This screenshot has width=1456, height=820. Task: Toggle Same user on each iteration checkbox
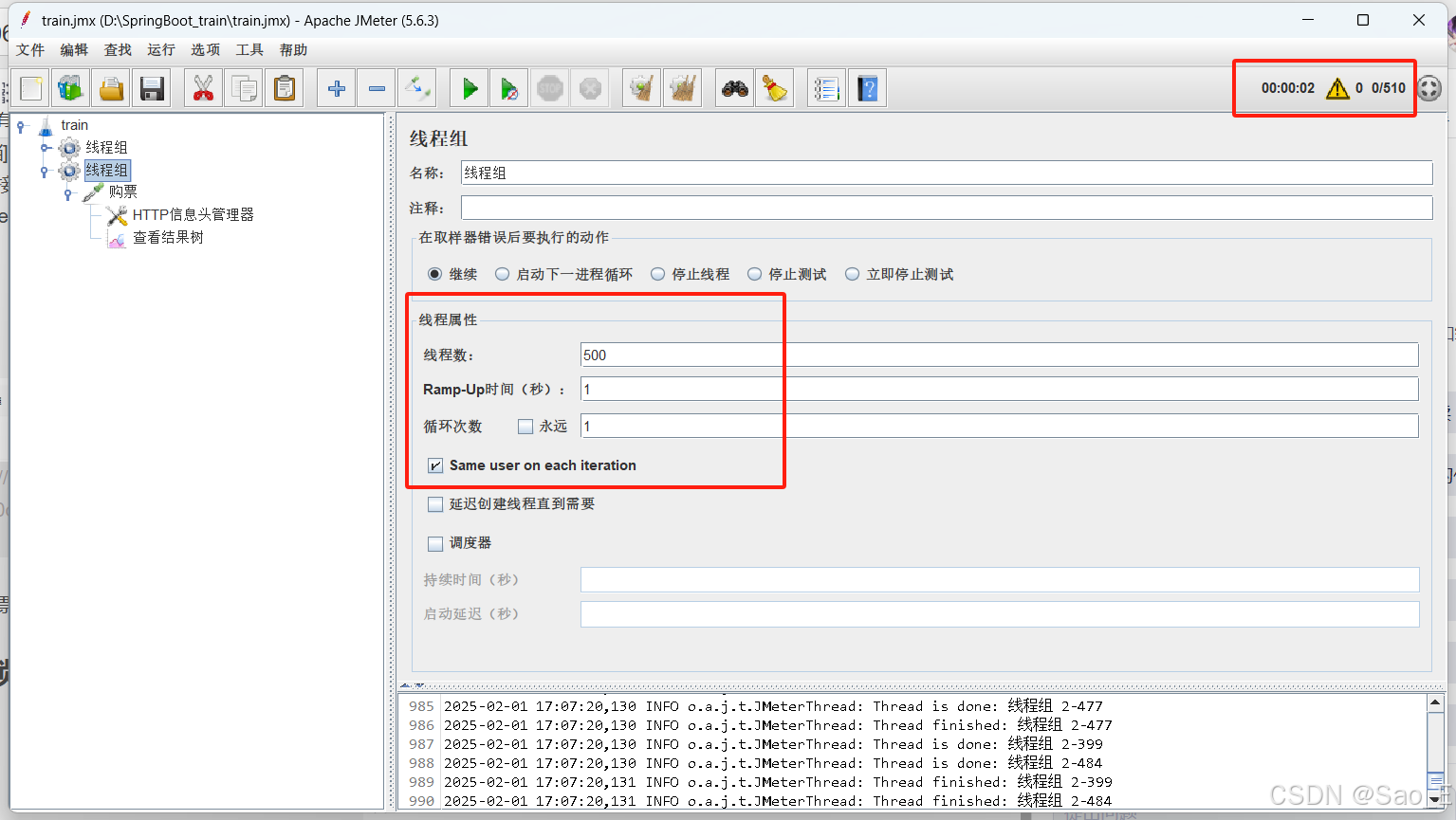point(435,465)
